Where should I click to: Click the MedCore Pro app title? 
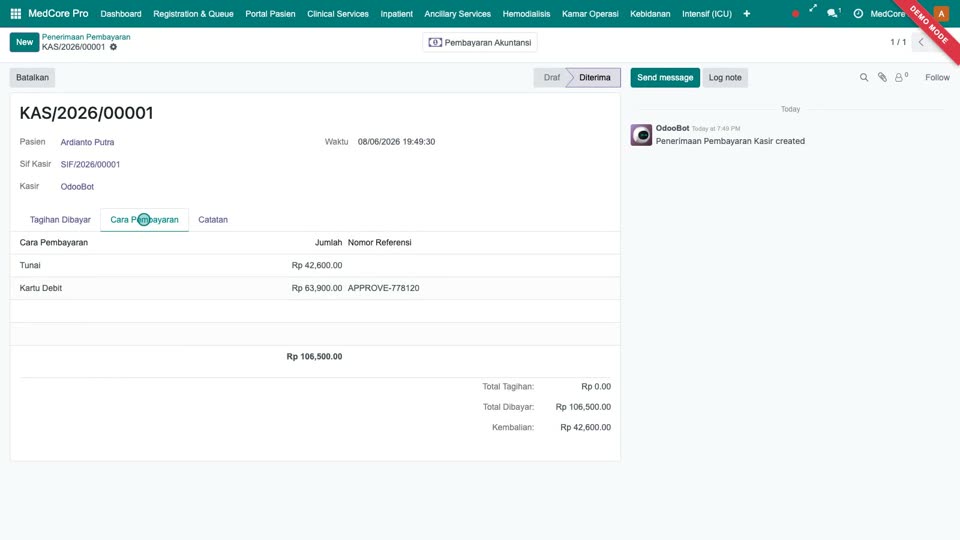click(x=58, y=13)
